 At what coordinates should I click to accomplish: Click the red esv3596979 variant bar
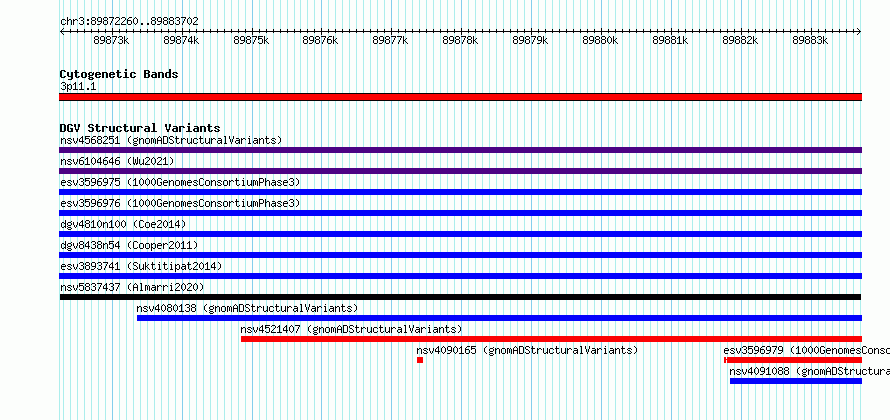(793, 360)
